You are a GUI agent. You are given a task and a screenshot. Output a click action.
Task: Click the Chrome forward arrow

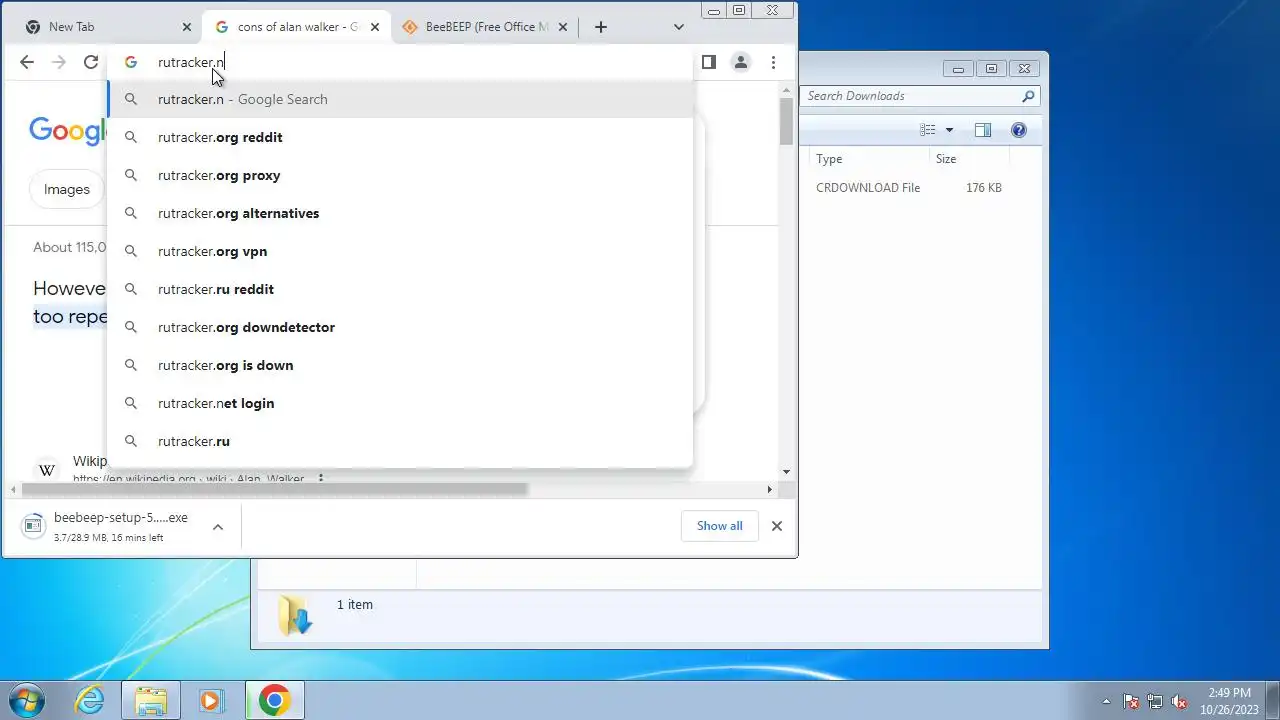pyautogui.click(x=59, y=62)
